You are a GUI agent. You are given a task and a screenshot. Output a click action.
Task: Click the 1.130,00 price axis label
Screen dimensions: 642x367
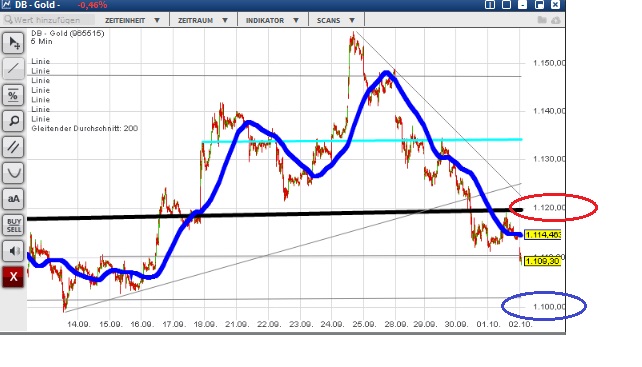tap(549, 159)
